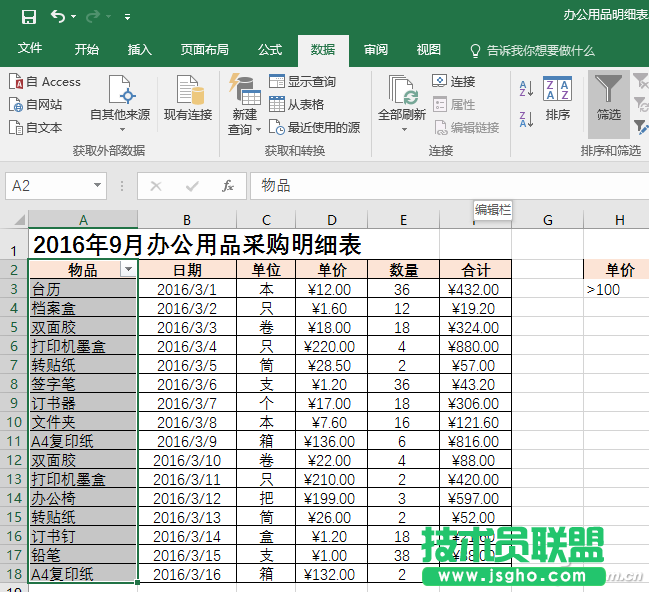The image size is (649, 592).
Task: Open the Name Box dropdown arrow
Action: tap(97, 186)
